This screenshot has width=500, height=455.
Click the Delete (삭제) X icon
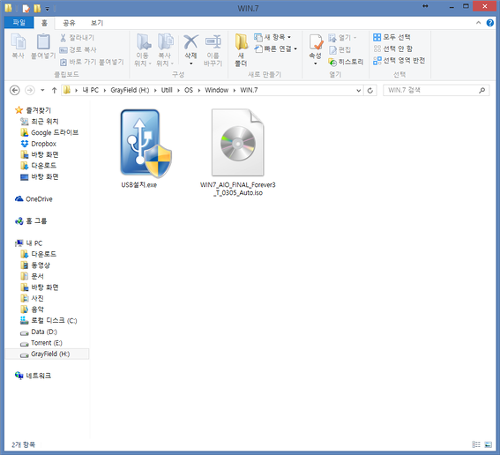pos(191,42)
